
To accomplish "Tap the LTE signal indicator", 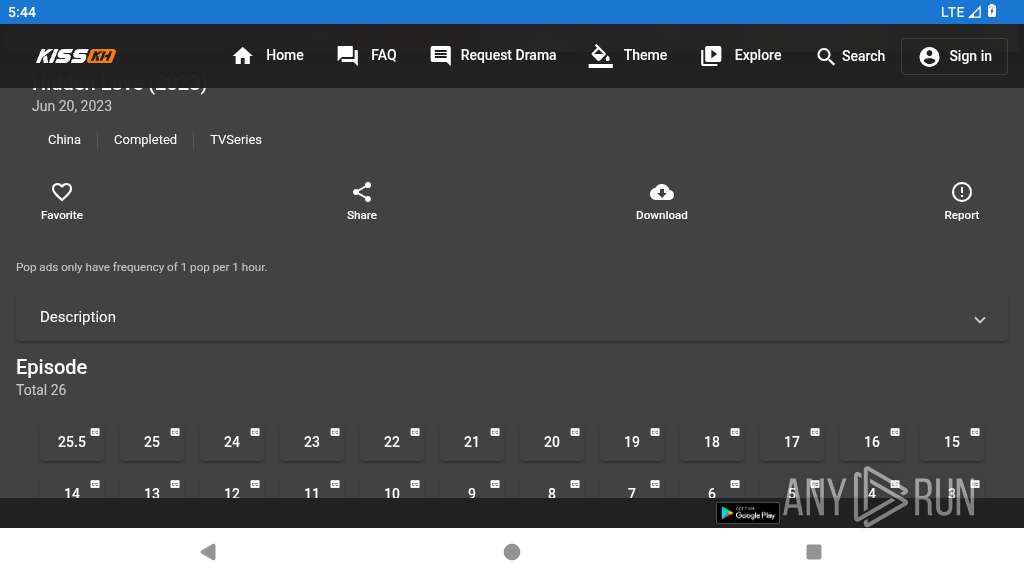I will (x=960, y=12).
